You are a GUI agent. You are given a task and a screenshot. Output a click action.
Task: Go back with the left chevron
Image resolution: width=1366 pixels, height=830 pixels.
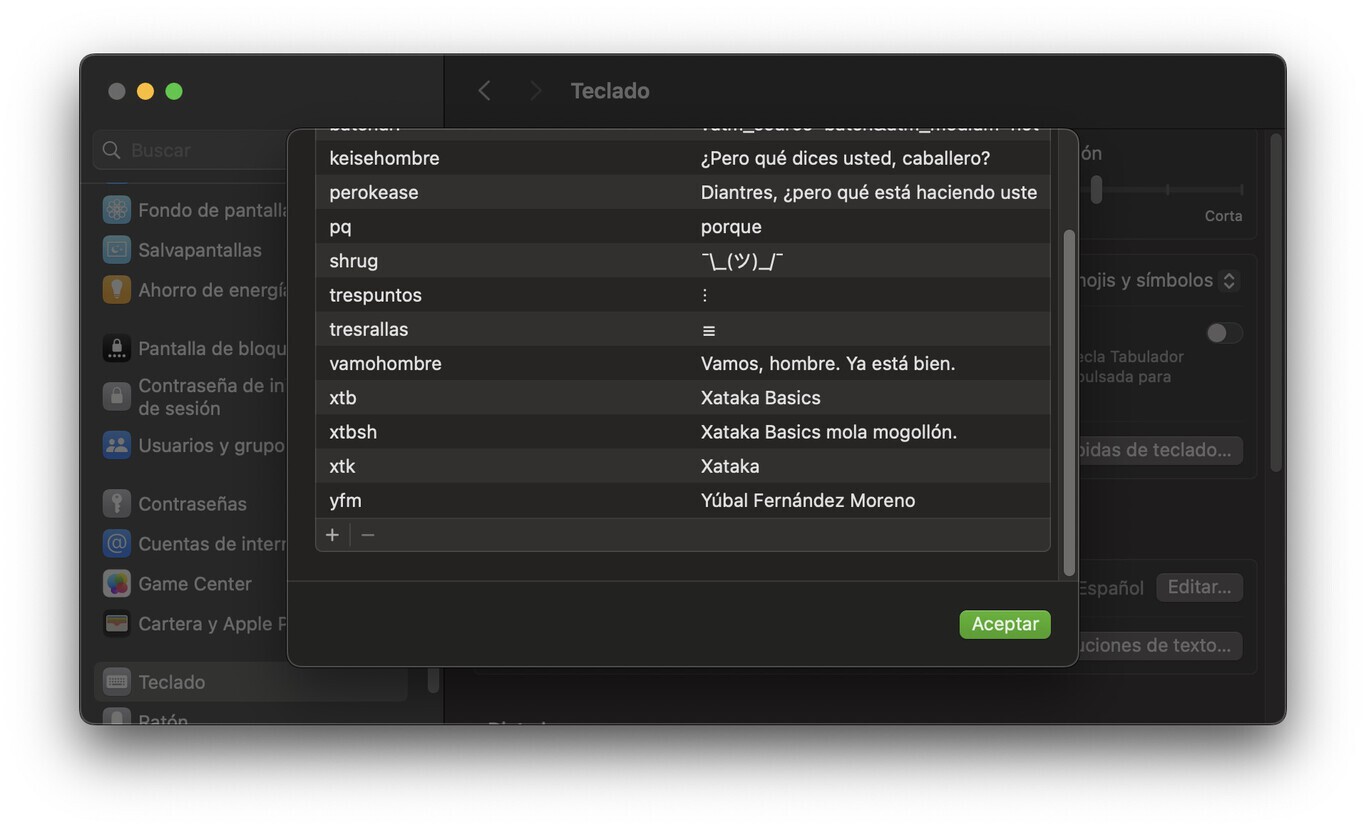[485, 91]
